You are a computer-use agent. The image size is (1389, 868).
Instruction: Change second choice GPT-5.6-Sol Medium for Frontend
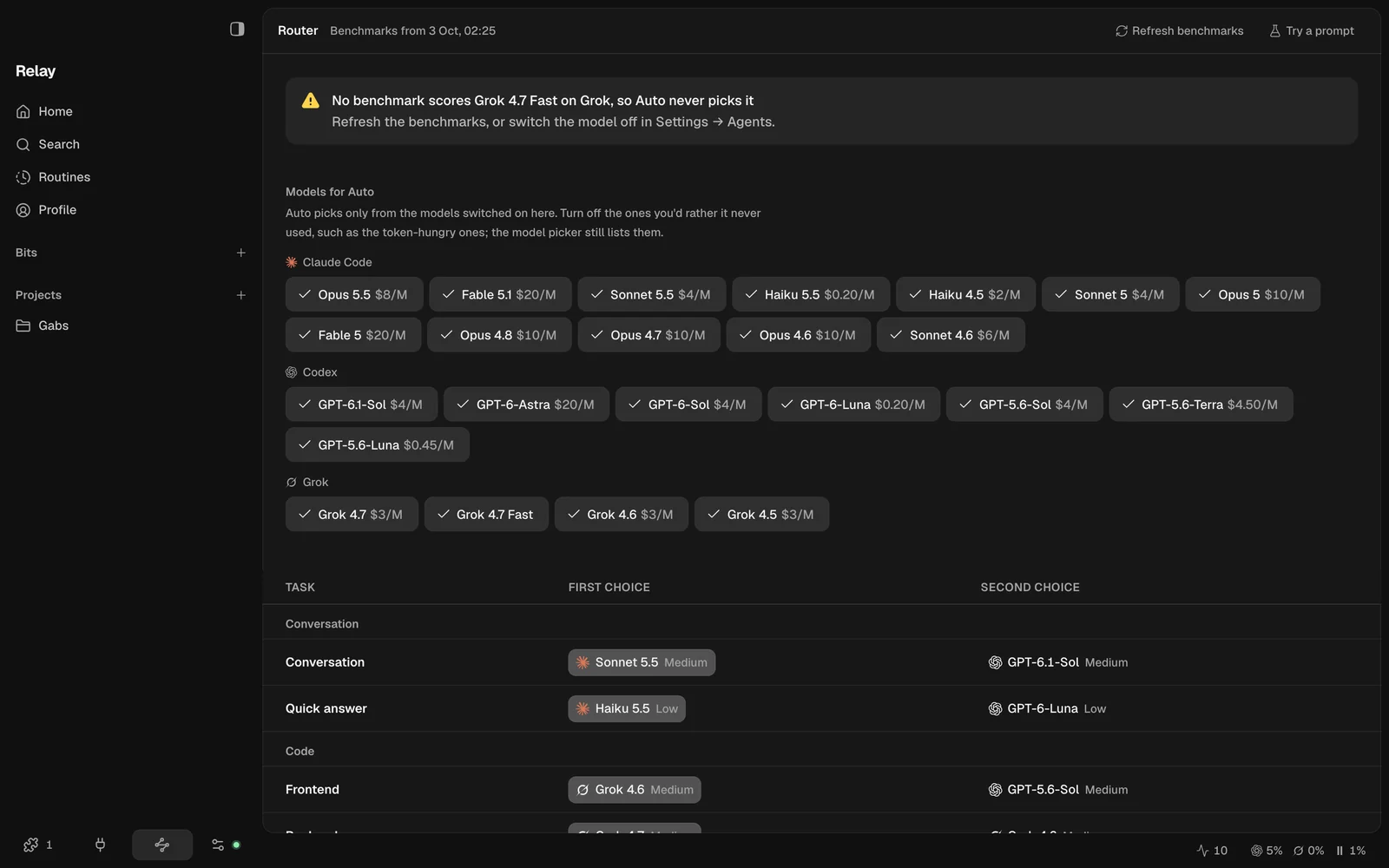1058,790
